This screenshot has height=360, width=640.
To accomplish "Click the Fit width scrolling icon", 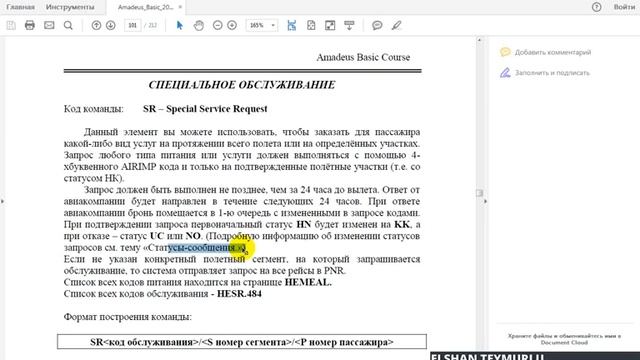I will tap(291, 25).
